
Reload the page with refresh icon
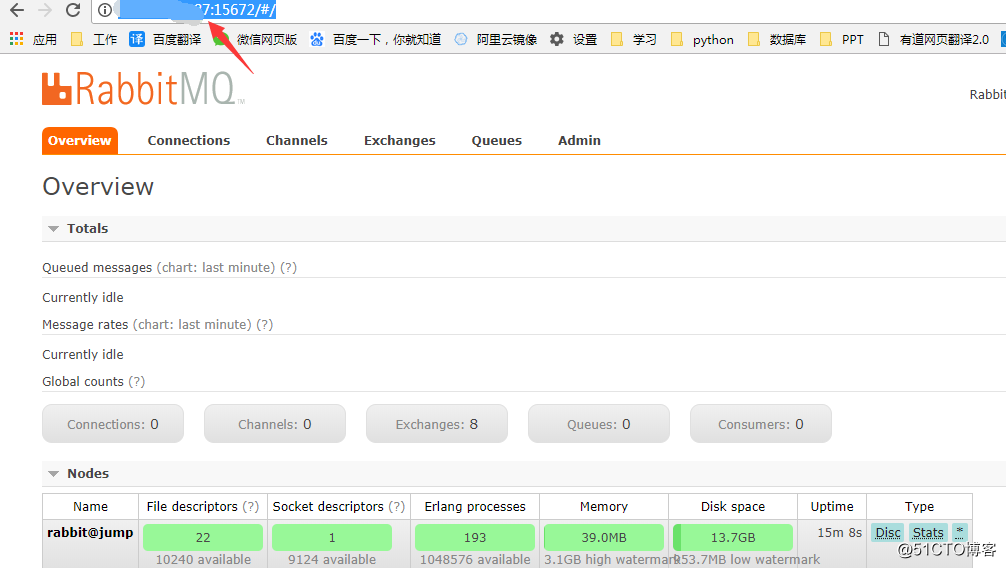[x=73, y=10]
